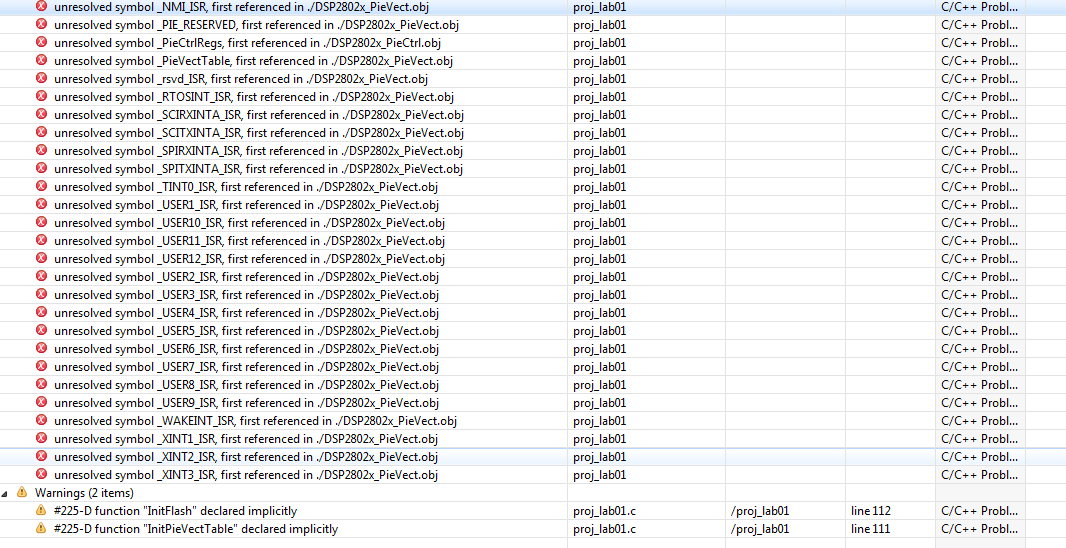This screenshot has height=548, width=1066.
Task: Select the unresolved symbol _XINT1_ISR error text
Action: (246, 439)
